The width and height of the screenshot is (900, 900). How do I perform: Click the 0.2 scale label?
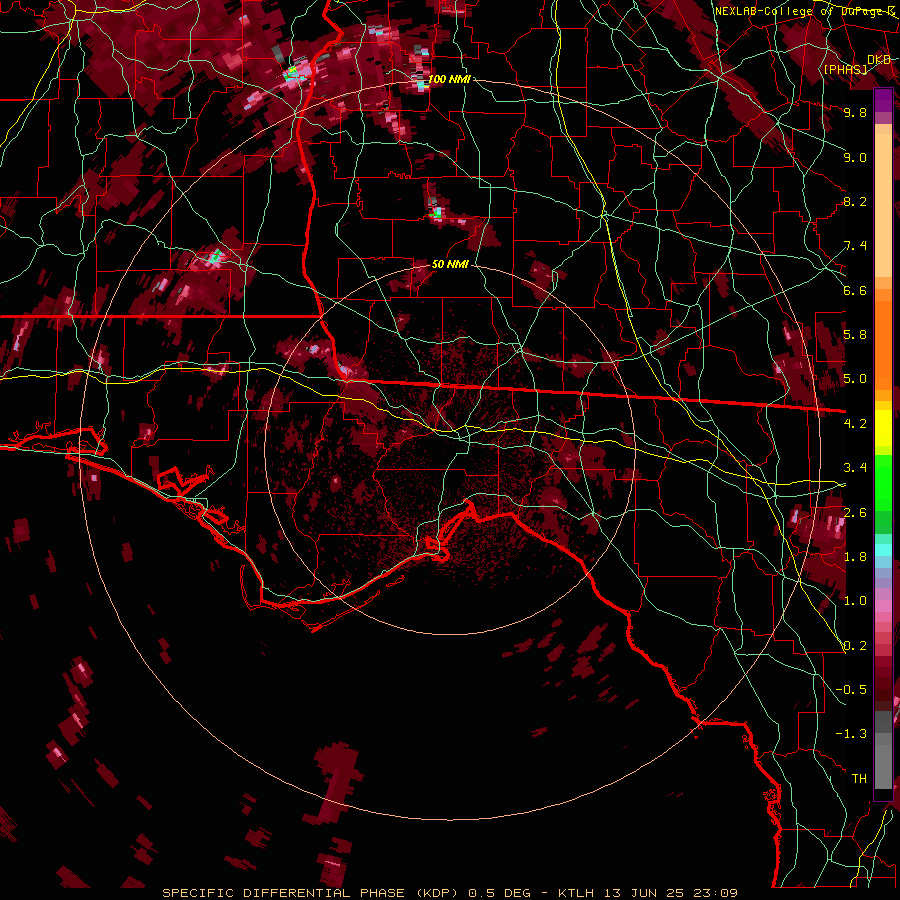click(x=855, y=645)
